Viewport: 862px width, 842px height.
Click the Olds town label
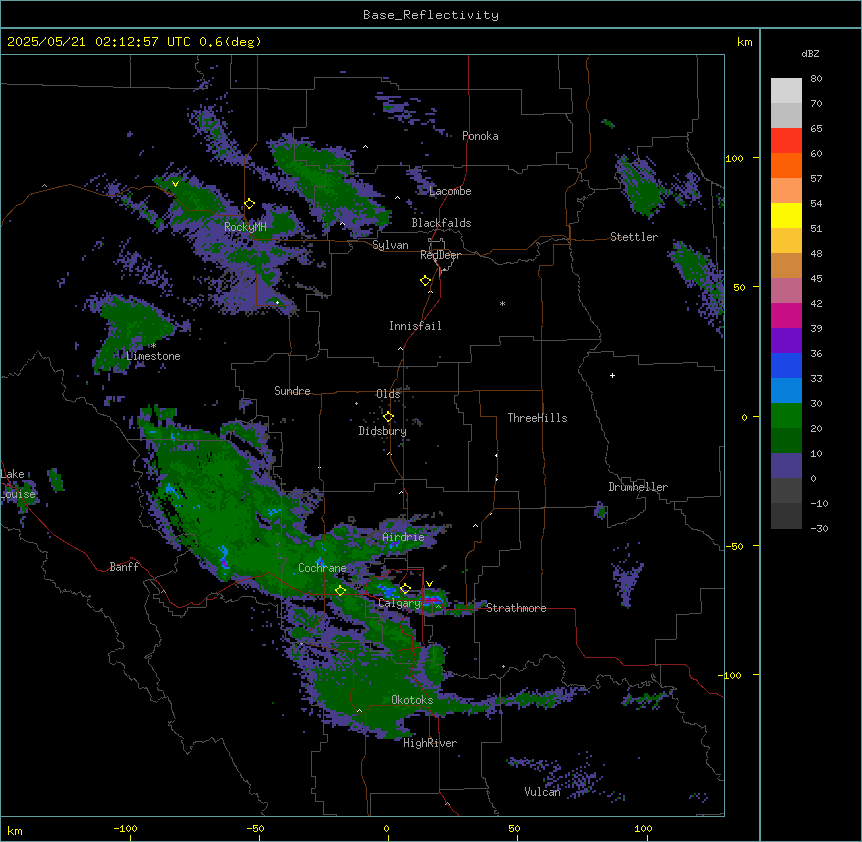point(388,394)
